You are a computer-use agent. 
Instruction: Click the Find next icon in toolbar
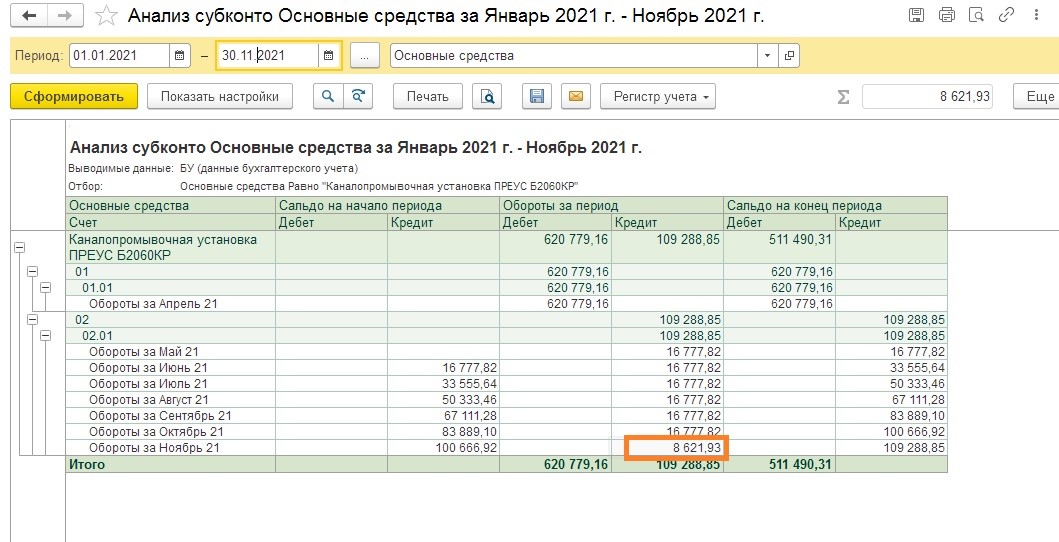click(x=358, y=97)
